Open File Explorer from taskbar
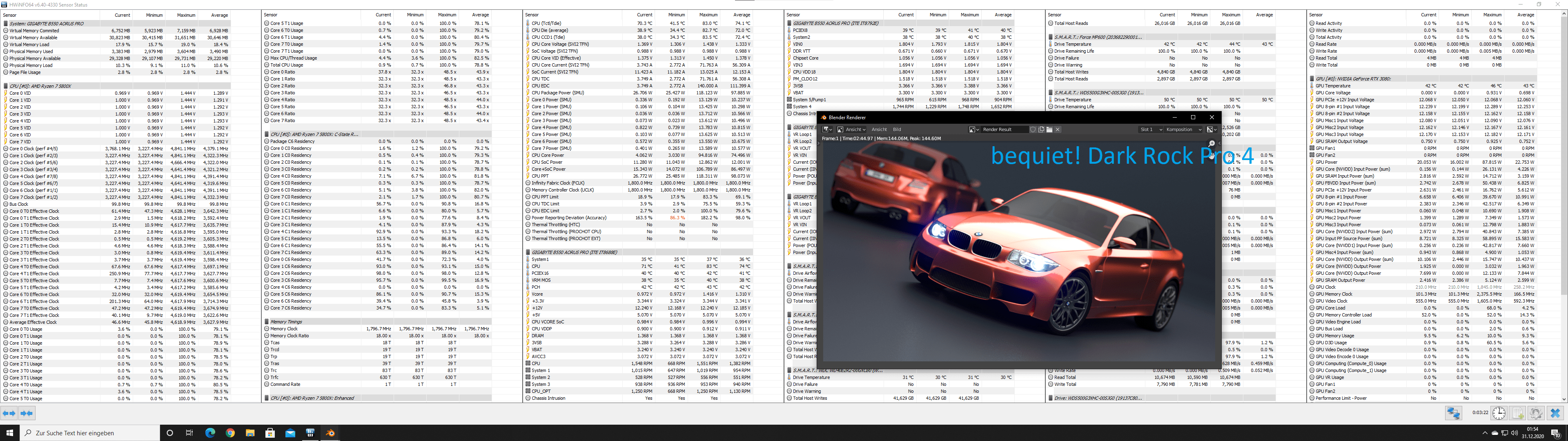 click(250, 433)
